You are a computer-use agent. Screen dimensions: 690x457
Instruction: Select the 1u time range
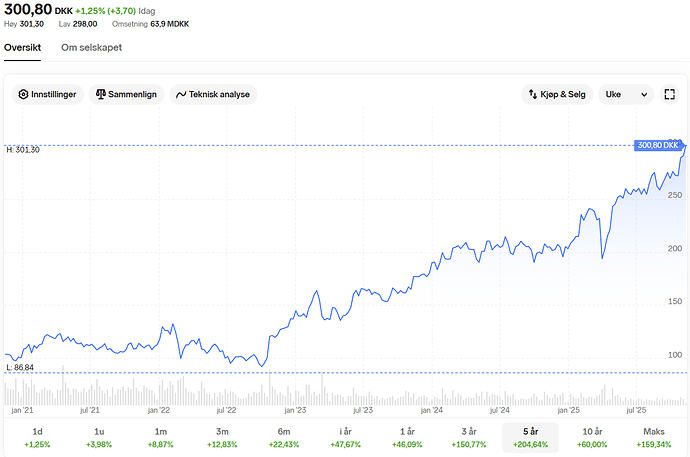[99, 437]
